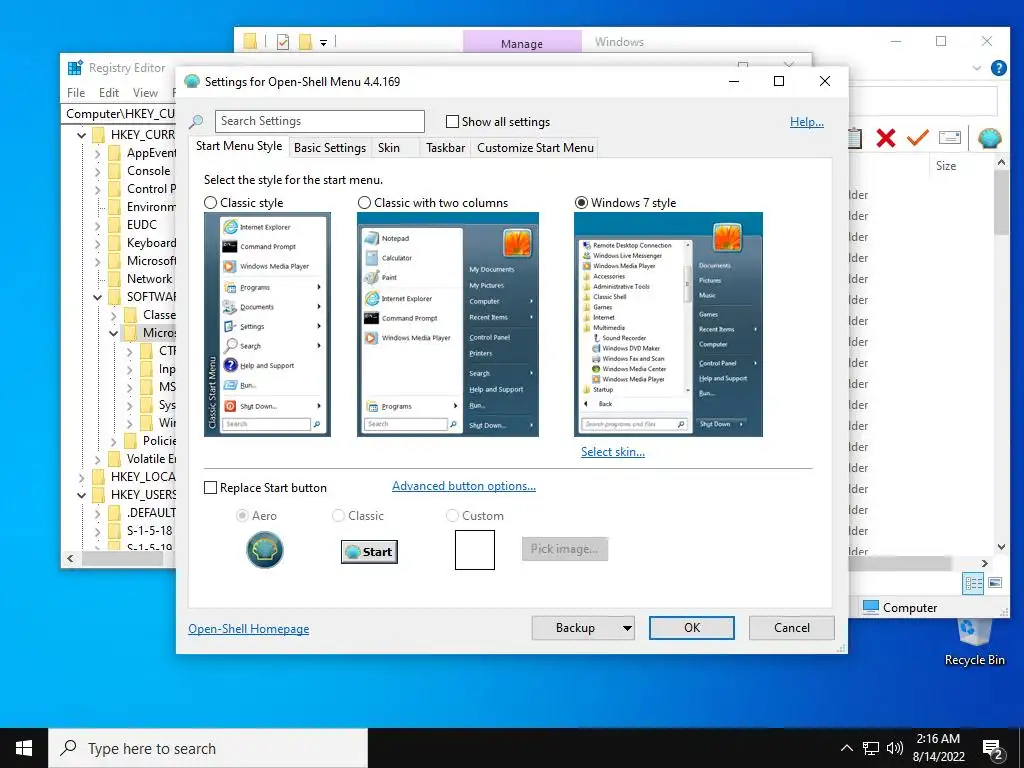This screenshot has height=768, width=1024.
Task: Enable the Show all settings checkbox
Action: point(452,122)
